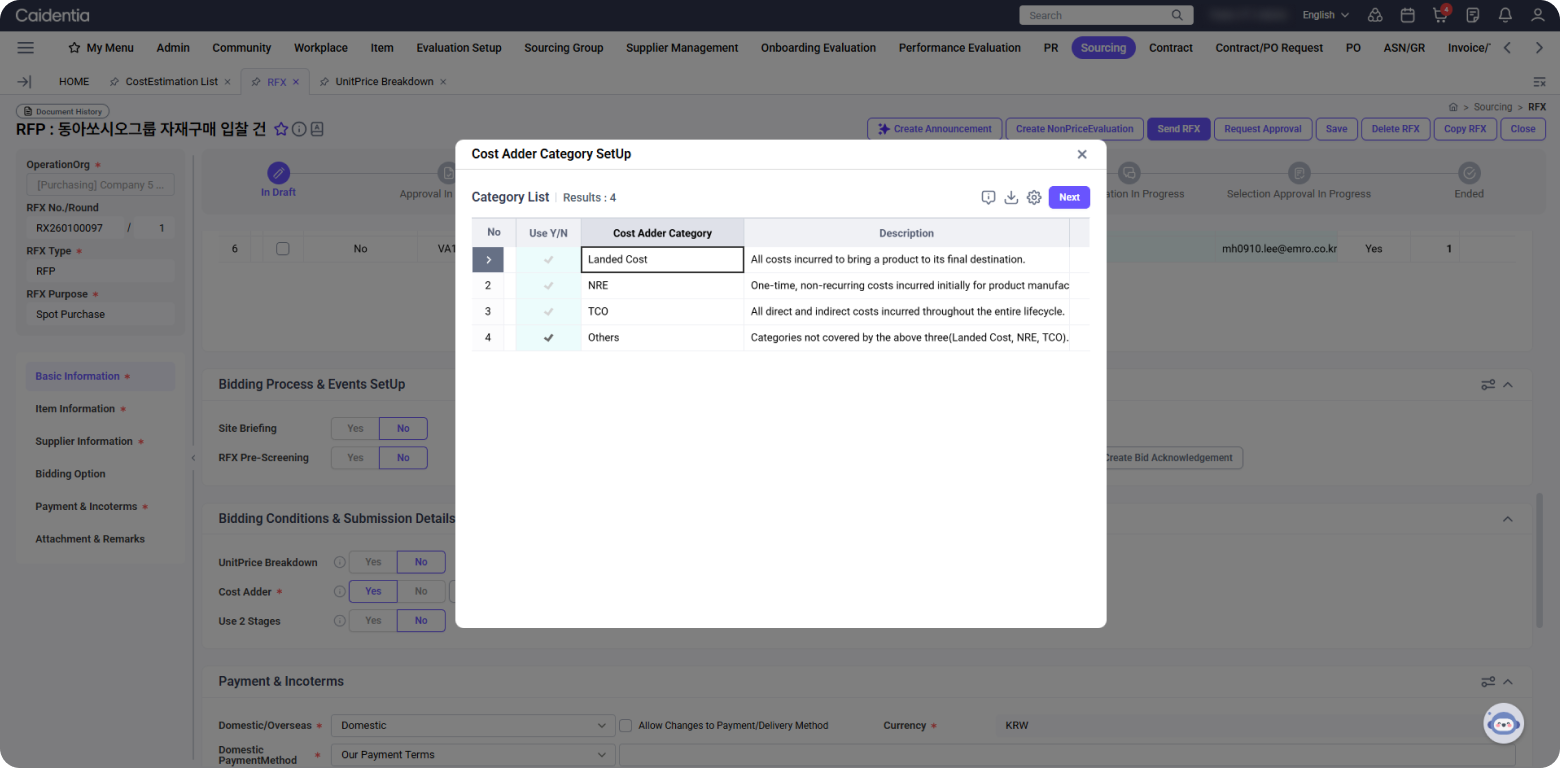This screenshot has width=1560, height=768.
Task: Click the calendar icon in top bar
Action: coord(1407,15)
